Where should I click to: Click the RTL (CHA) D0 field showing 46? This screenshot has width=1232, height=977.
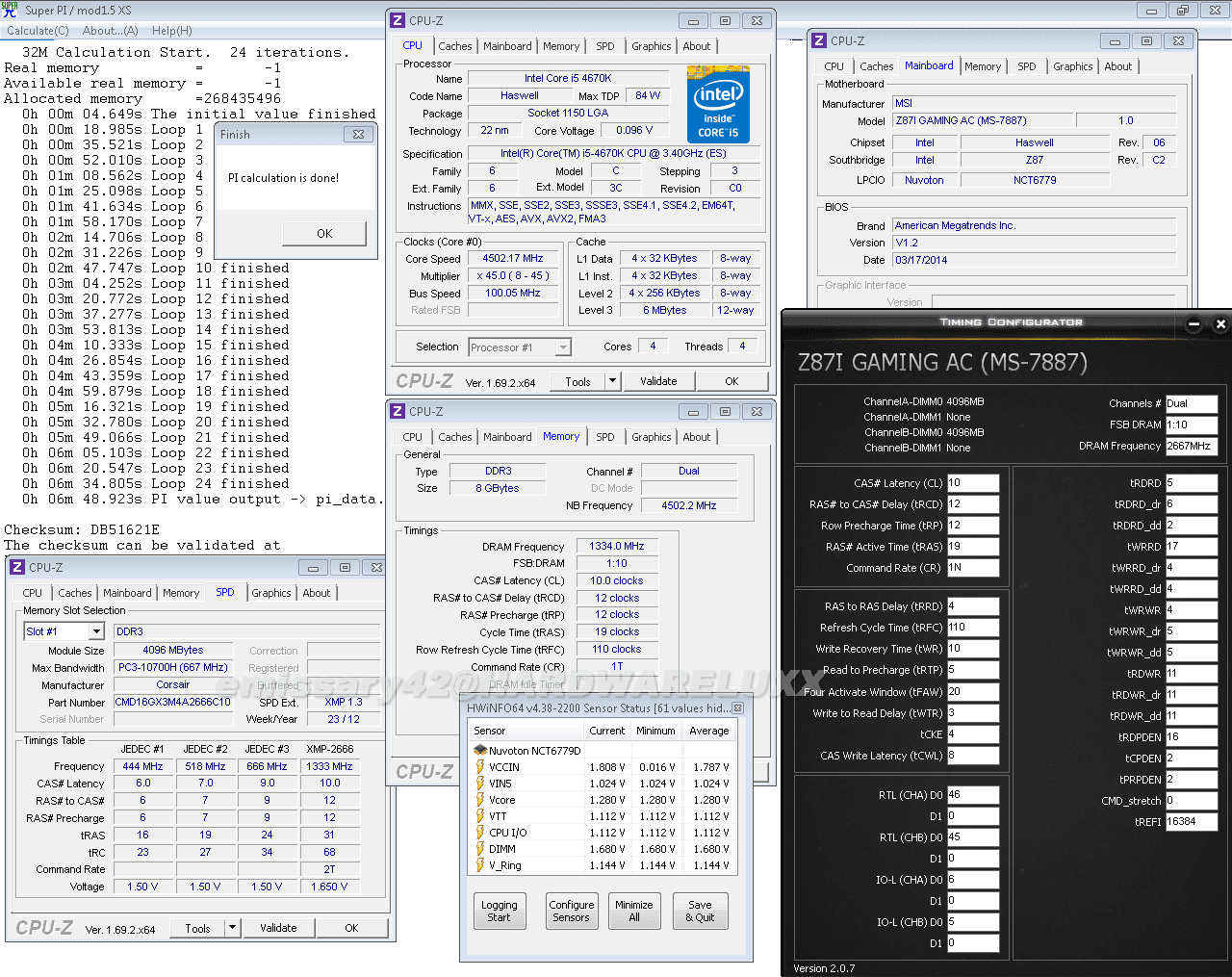(973, 795)
